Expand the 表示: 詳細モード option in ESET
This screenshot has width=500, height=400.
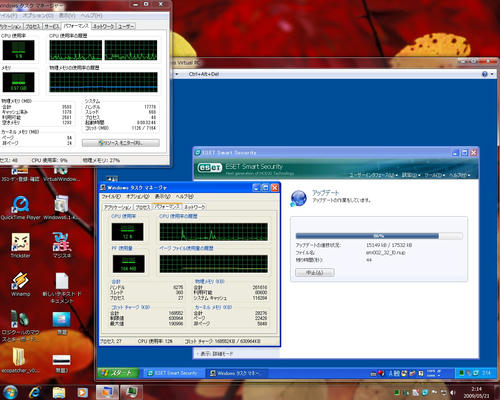pyautogui.click(x=215, y=353)
